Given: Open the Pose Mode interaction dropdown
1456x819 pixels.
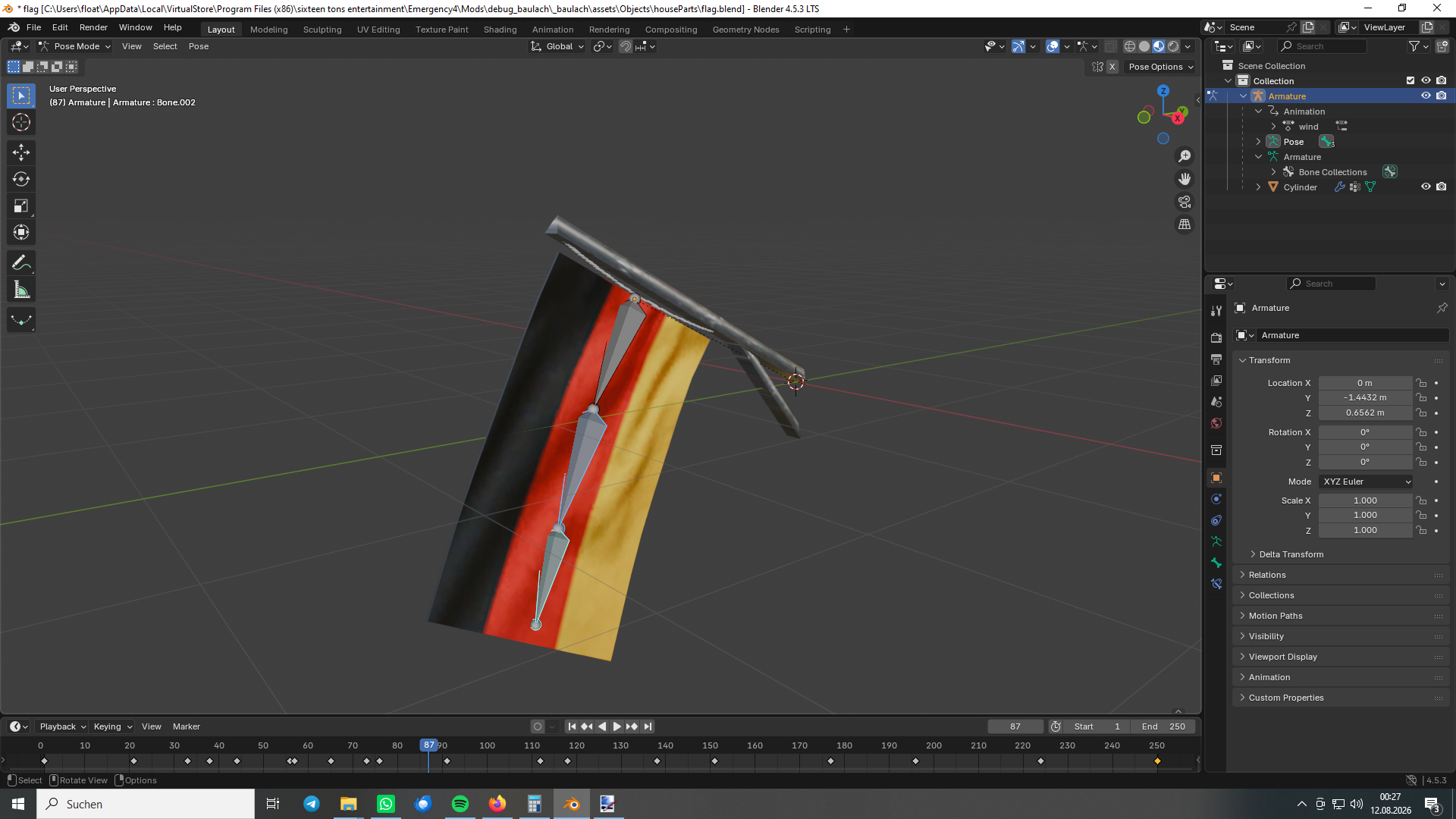Looking at the screenshot, I should (x=74, y=46).
